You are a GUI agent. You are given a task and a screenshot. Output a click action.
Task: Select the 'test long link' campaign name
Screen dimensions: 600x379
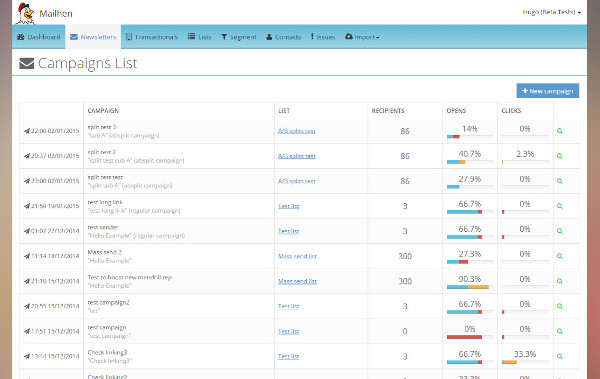click(x=105, y=202)
